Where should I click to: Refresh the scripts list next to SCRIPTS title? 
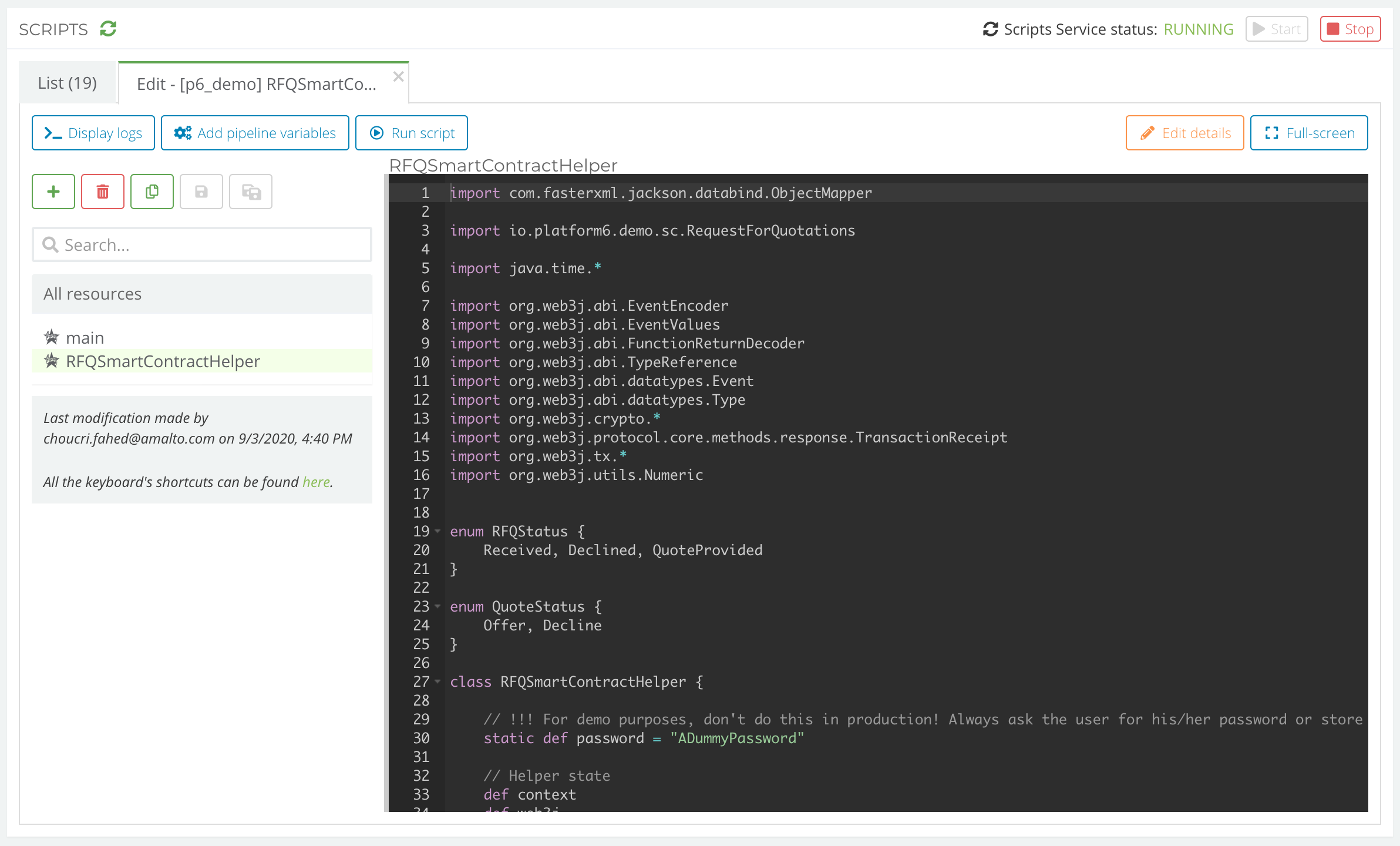pos(107,28)
